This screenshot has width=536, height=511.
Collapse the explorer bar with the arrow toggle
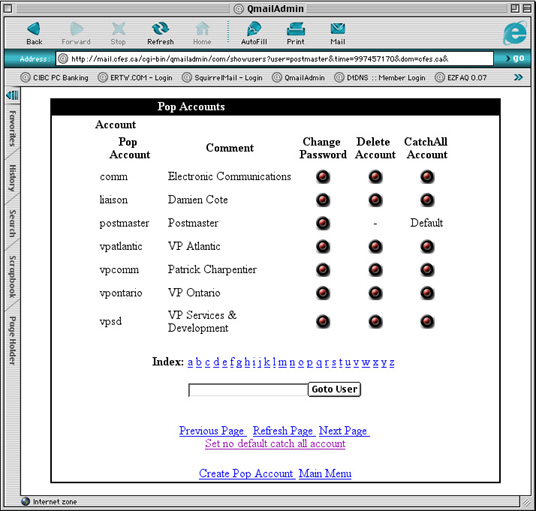[x=12, y=95]
